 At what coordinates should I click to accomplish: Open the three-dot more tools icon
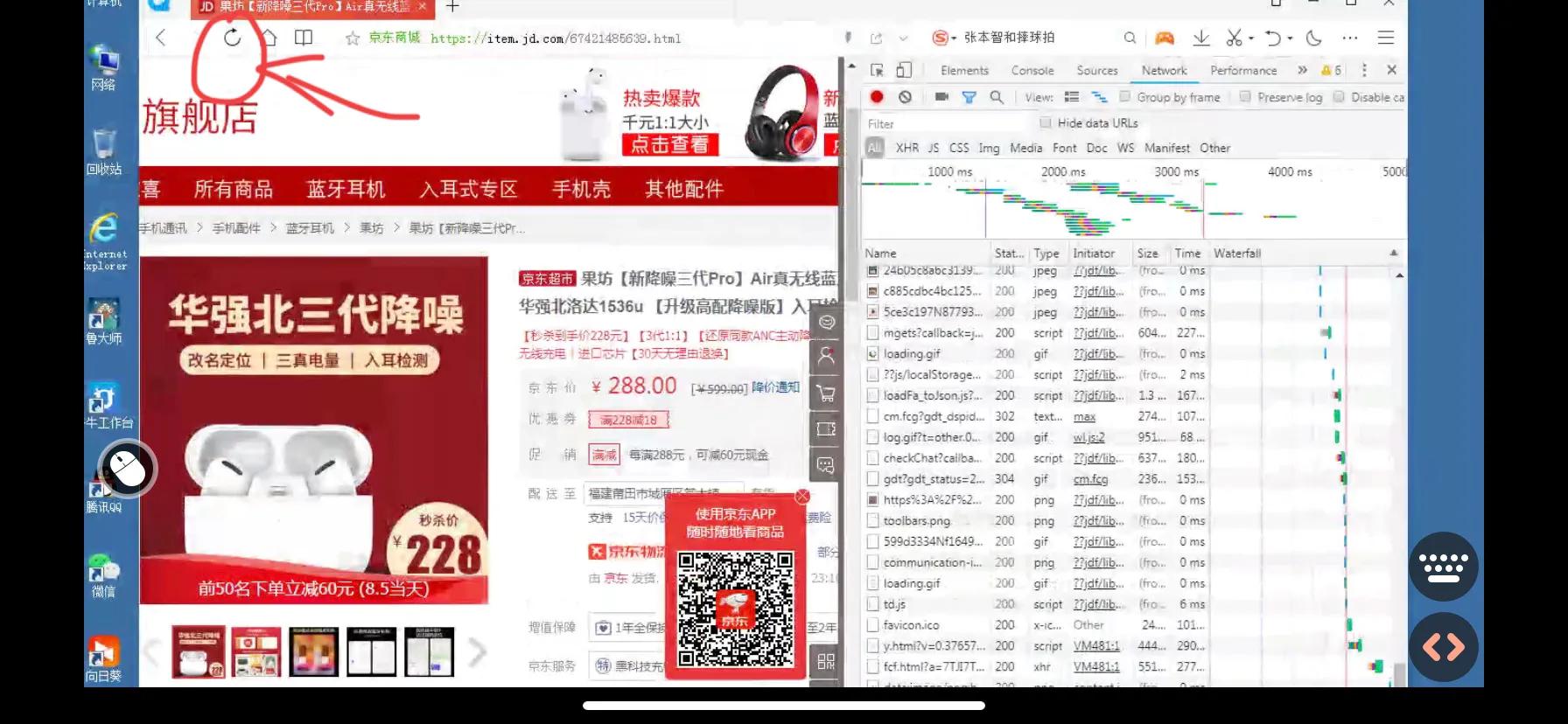point(1350,38)
